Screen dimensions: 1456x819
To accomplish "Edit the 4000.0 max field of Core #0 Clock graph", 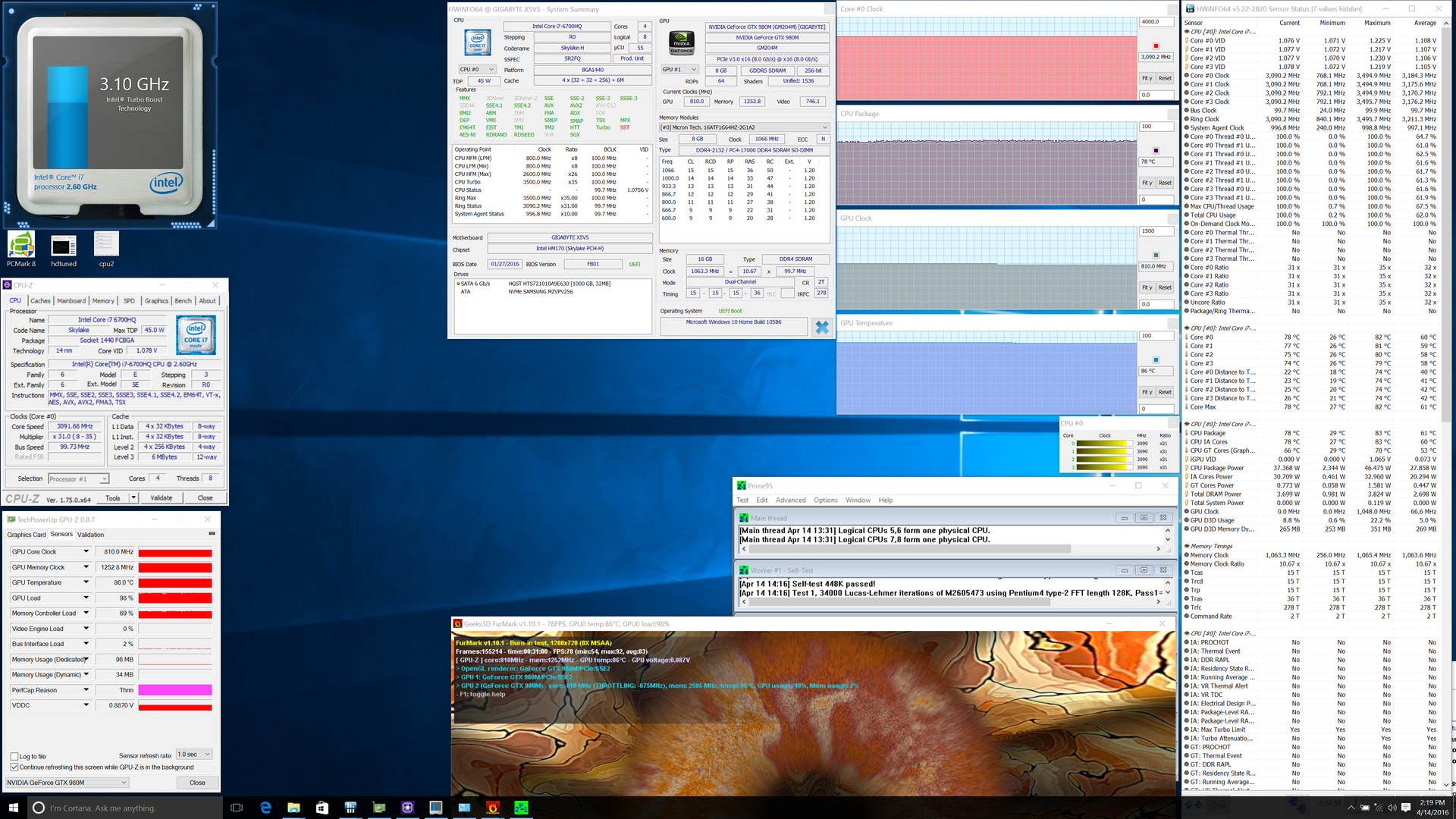I will click(x=1156, y=22).
